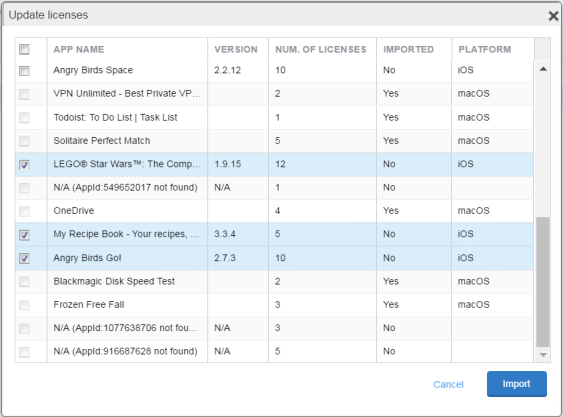
Task: Click license count 12 for LEGO Star Wars
Action: point(280,164)
